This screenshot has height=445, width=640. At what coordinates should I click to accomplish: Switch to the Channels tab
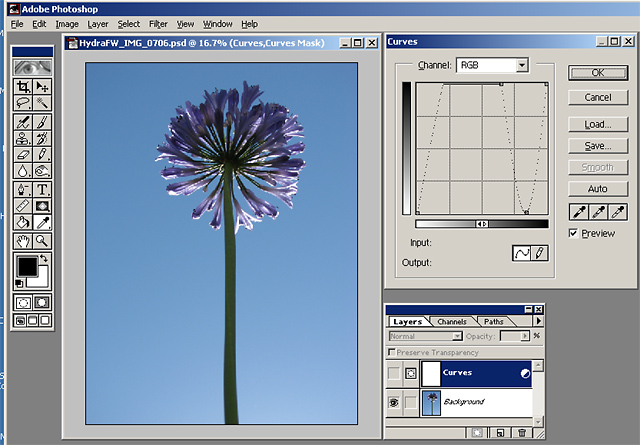tap(452, 321)
